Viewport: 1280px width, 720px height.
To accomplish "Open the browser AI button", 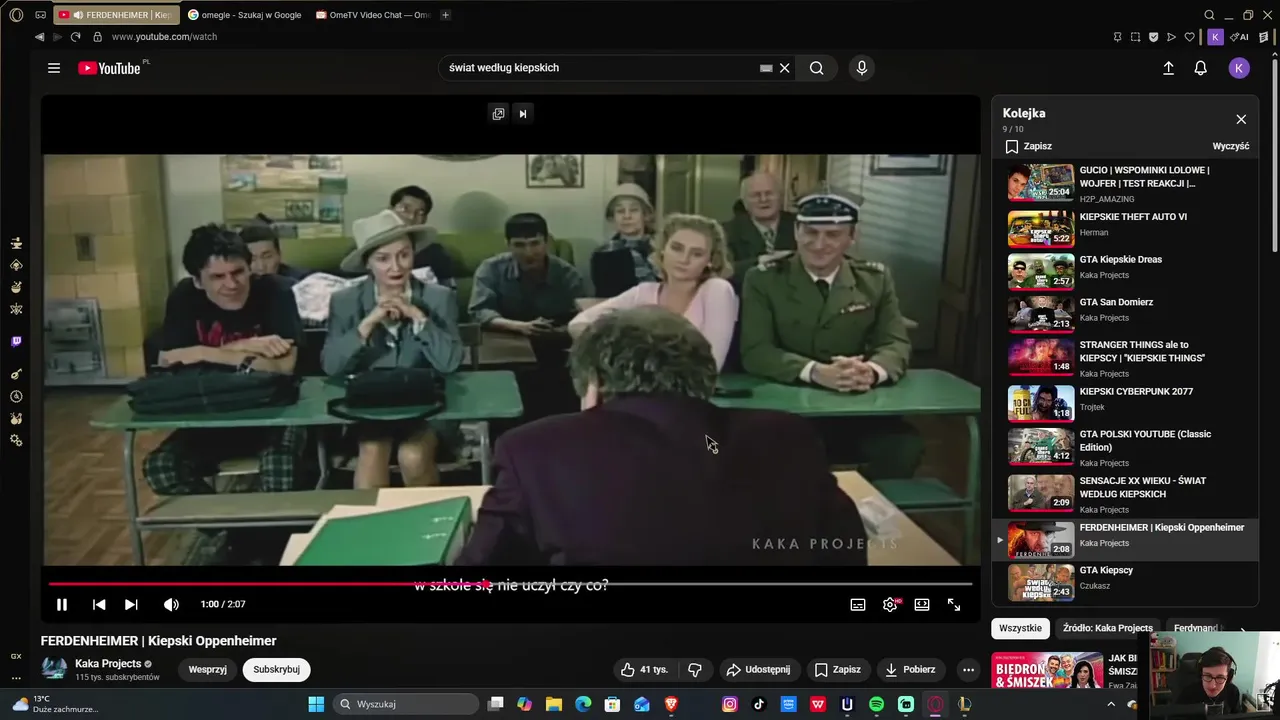I will coord(1240,37).
